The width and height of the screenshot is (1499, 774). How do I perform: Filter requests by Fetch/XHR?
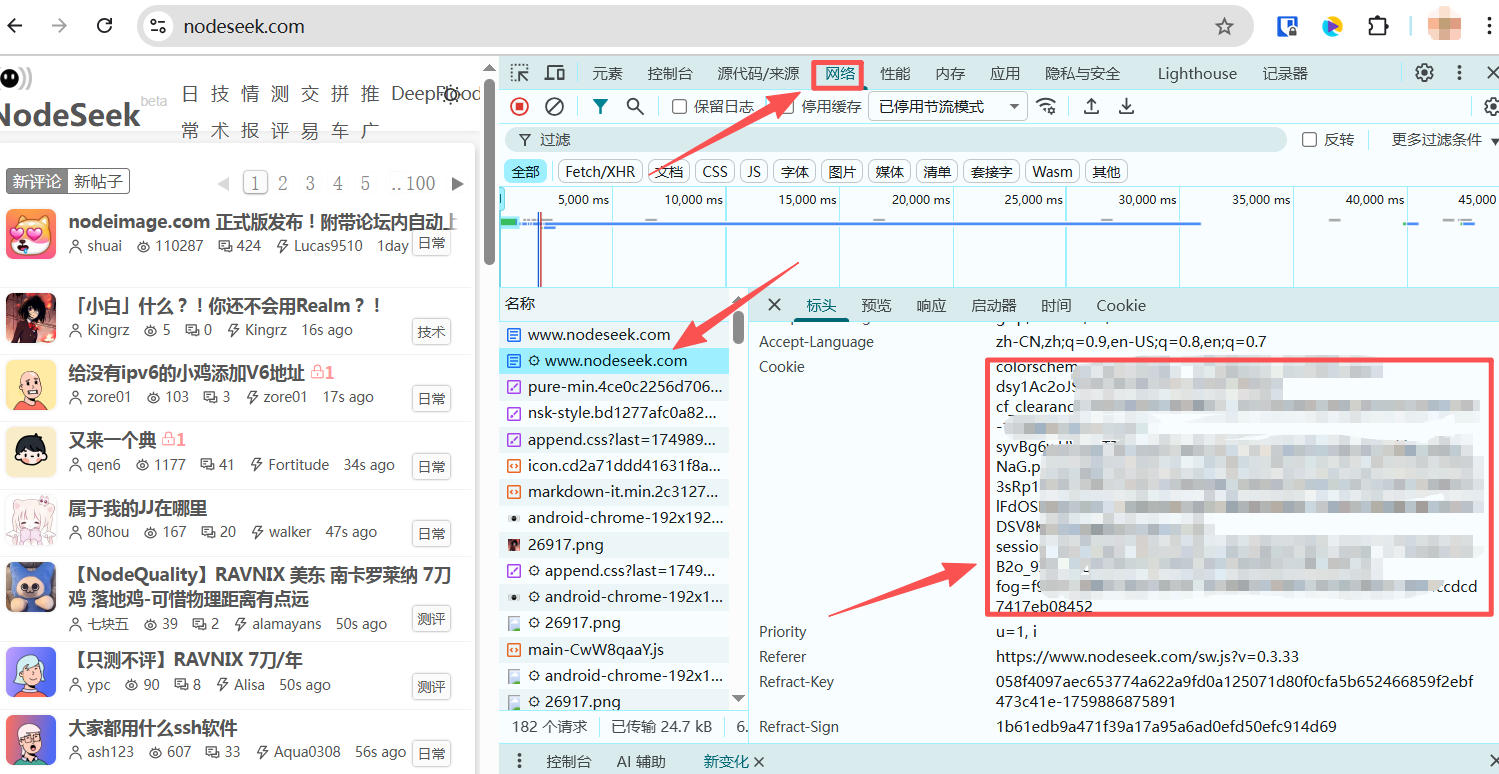coord(600,171)
